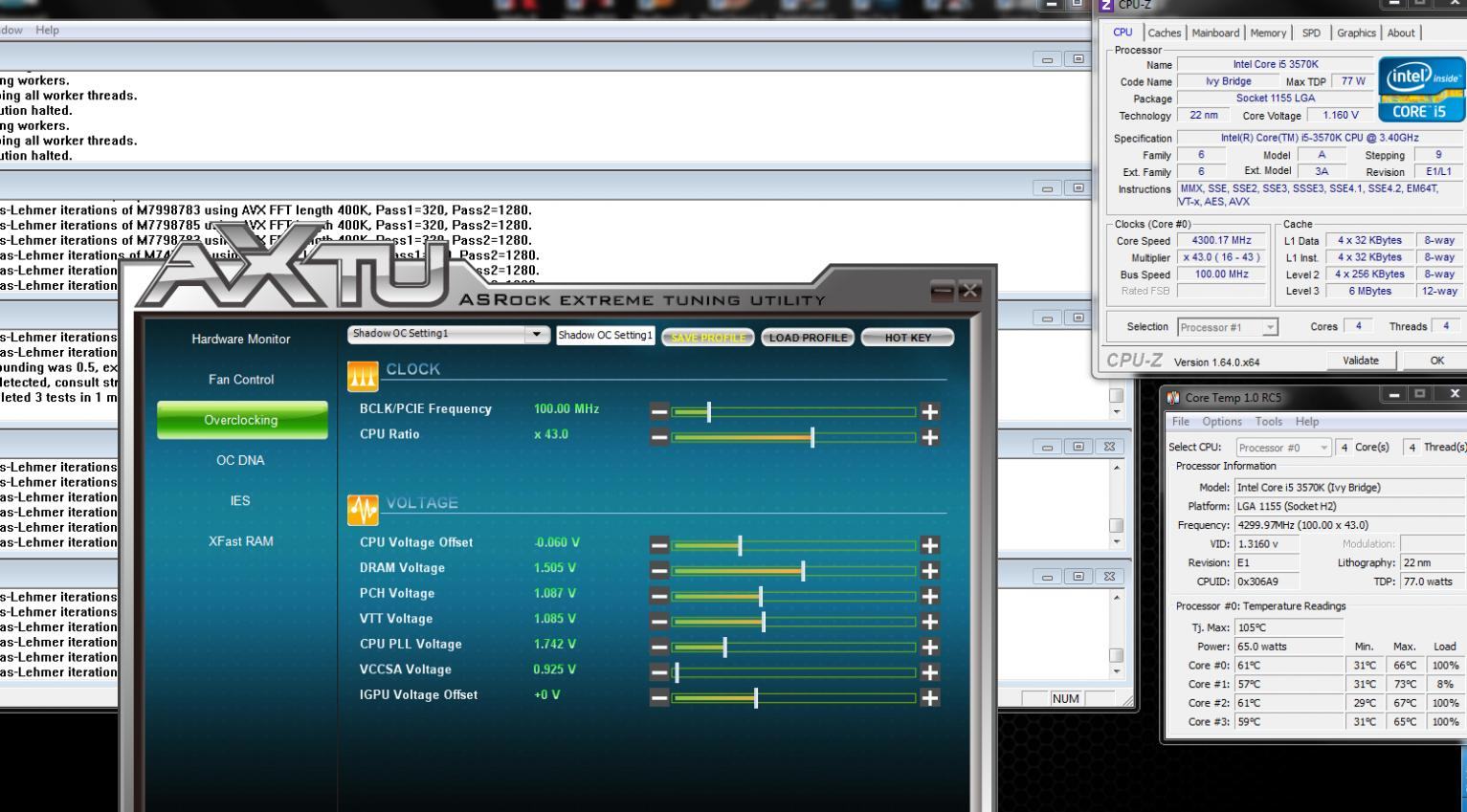
Task: Click the CLOCK section icon
Action: tap(363, 377)
